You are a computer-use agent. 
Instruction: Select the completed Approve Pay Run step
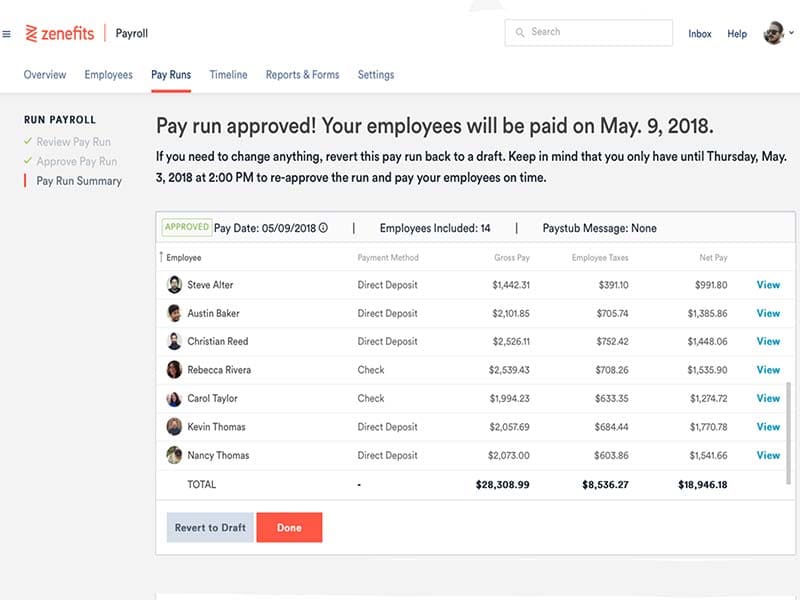(x=76, y=161)
